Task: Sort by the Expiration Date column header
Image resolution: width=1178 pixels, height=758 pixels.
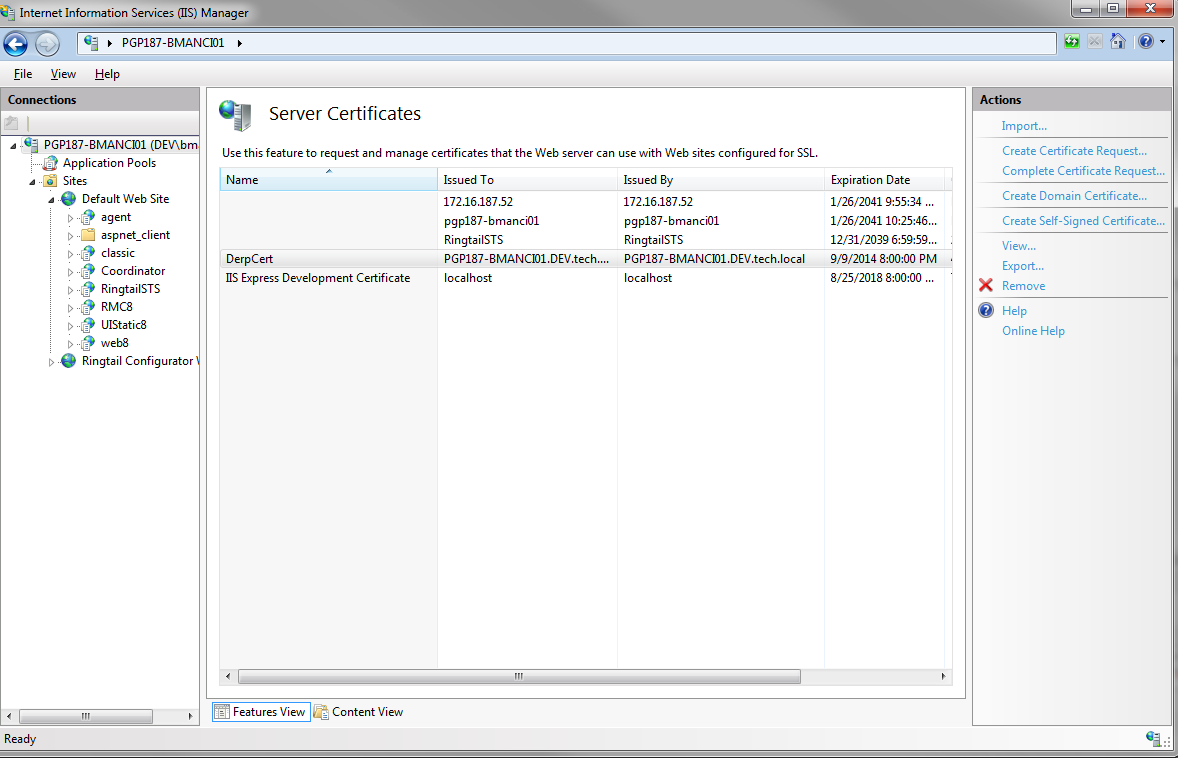Action: [884, 180]
